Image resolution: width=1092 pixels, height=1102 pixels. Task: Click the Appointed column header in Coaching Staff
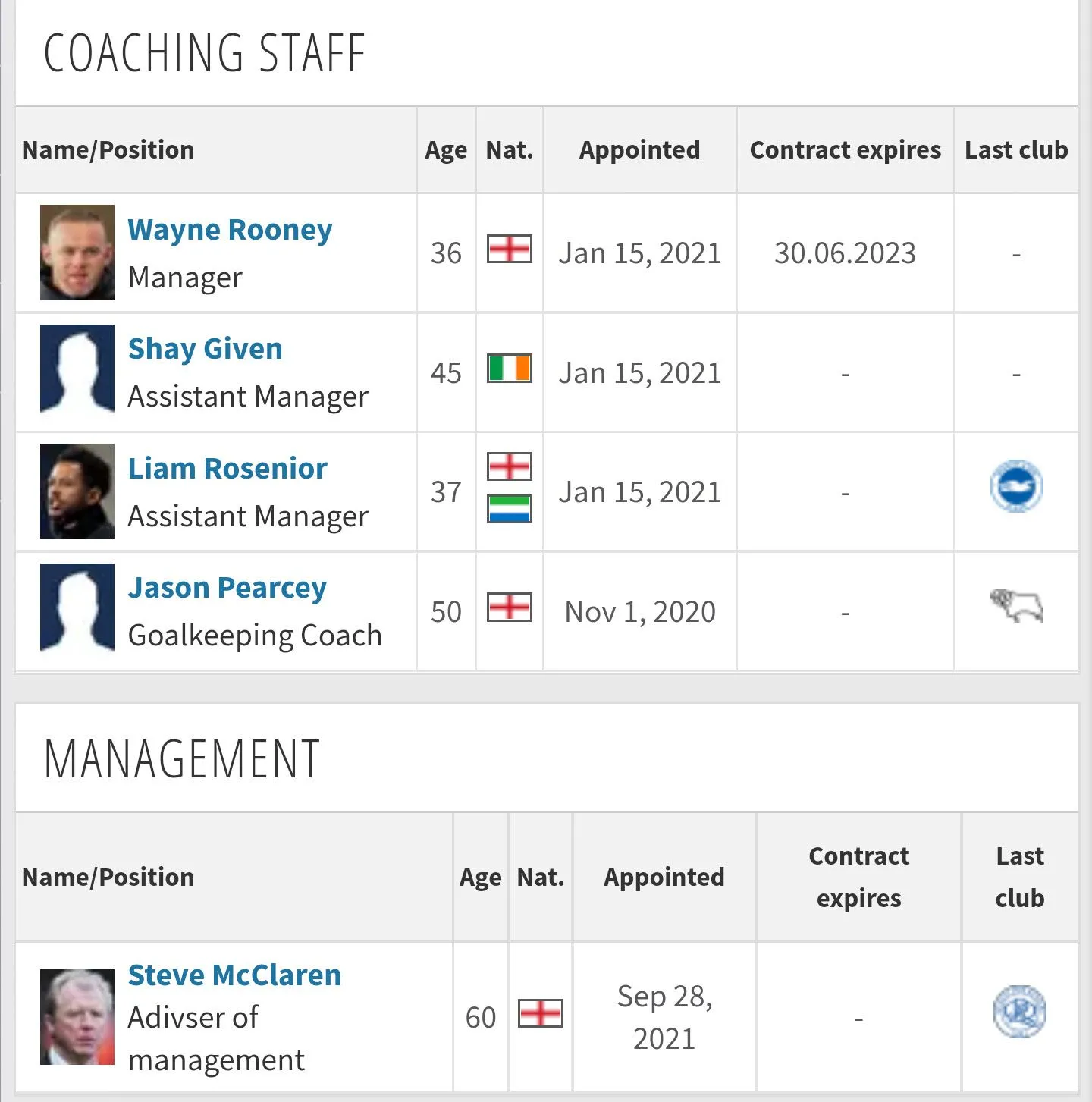[639, 150]
